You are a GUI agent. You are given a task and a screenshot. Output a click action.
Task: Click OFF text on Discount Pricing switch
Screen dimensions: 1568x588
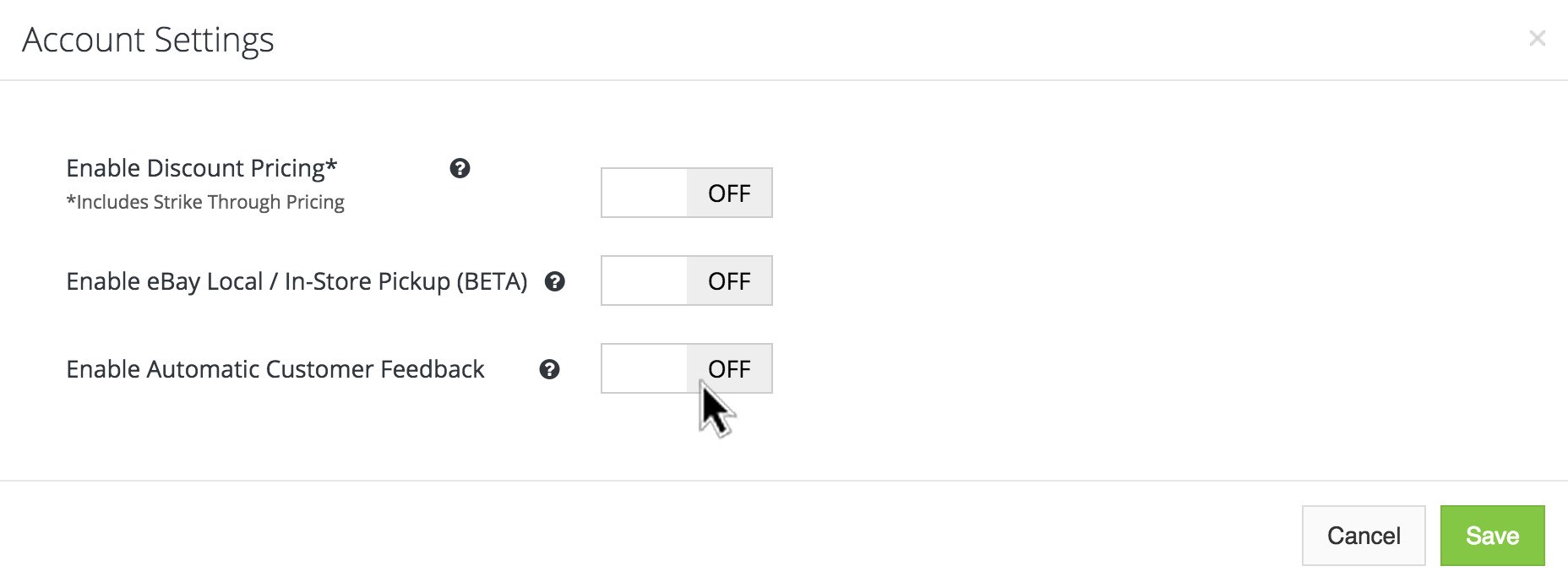729,193
